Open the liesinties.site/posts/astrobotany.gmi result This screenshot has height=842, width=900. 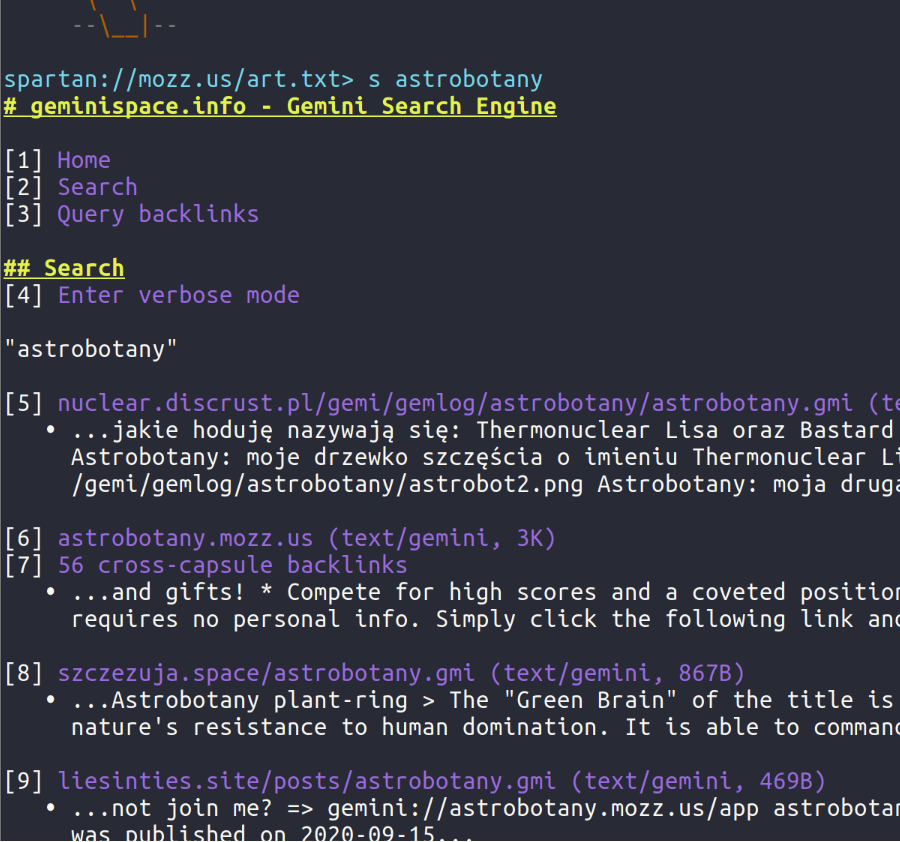[441, 781]
